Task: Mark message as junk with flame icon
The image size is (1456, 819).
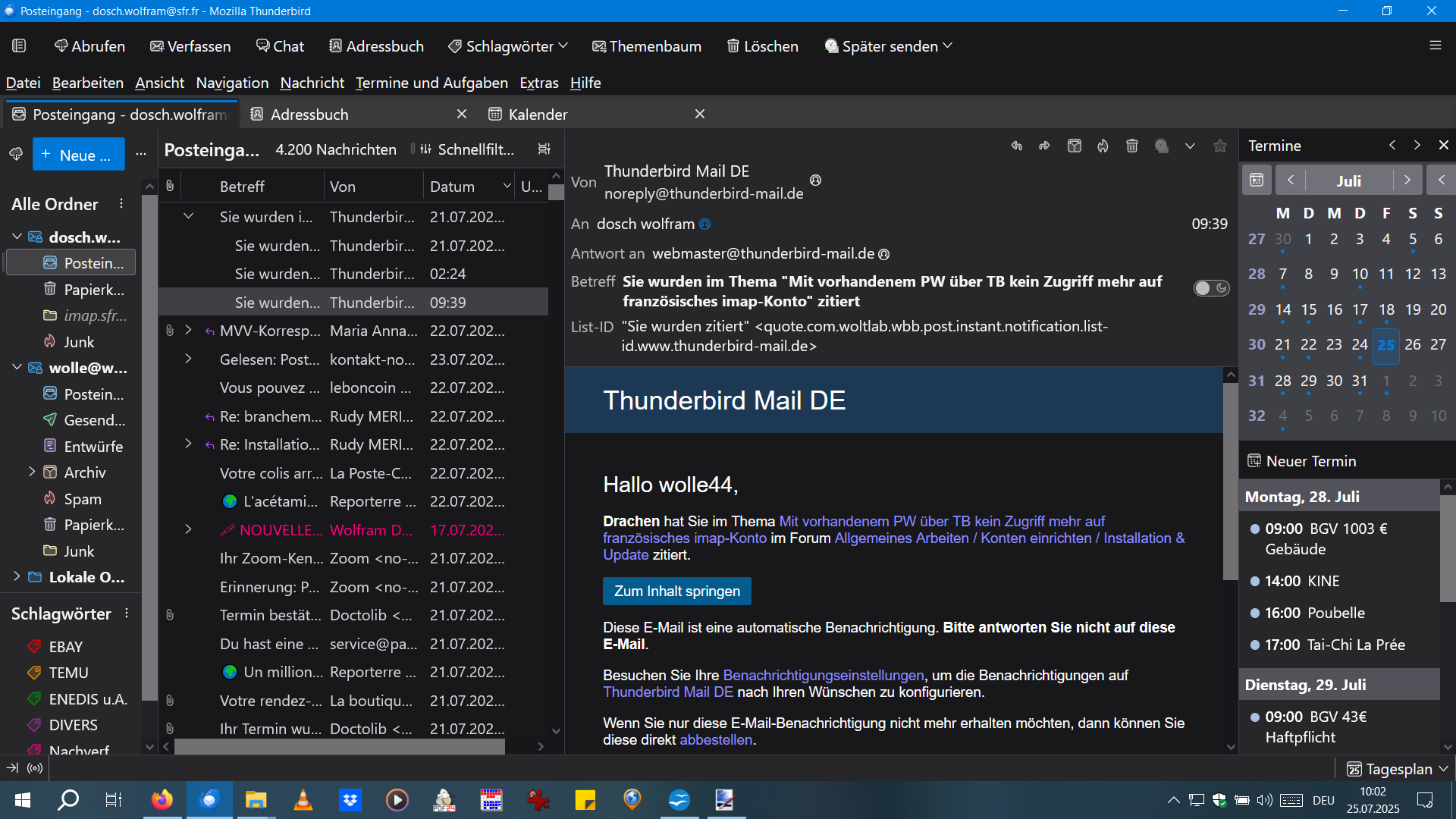Action: coord(1103,146)
